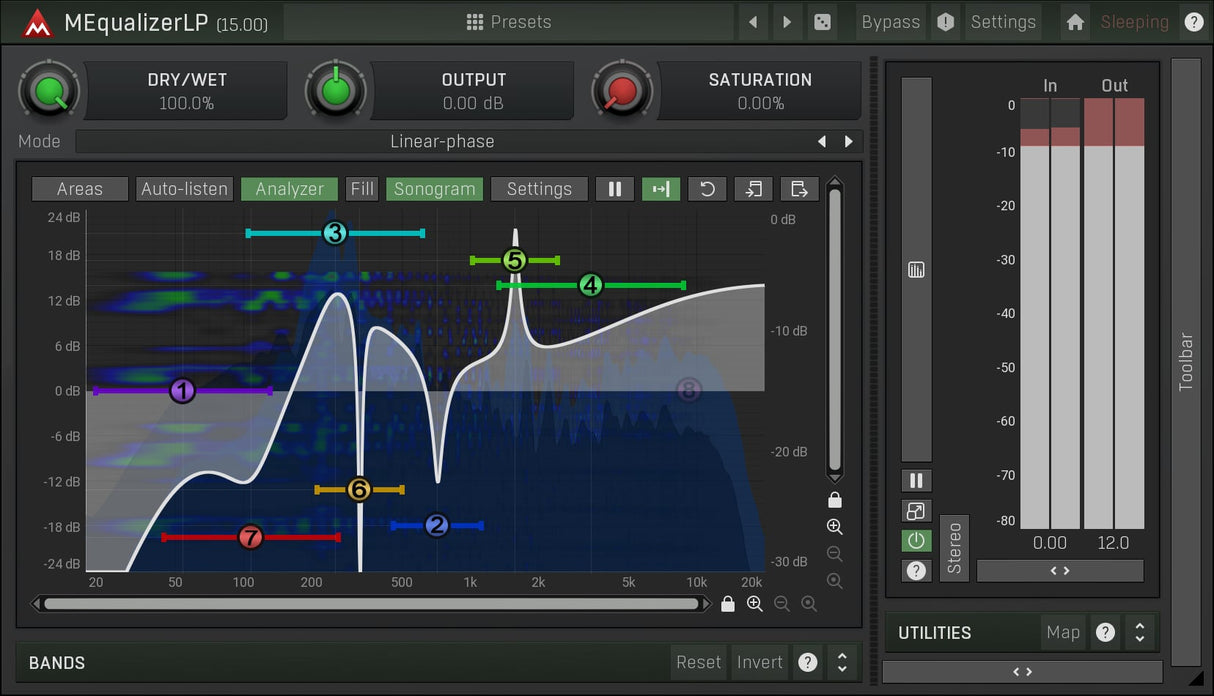Click the horizontal axis lock icon
Viewport: 1214px width, 696px height.
[728, 604]
